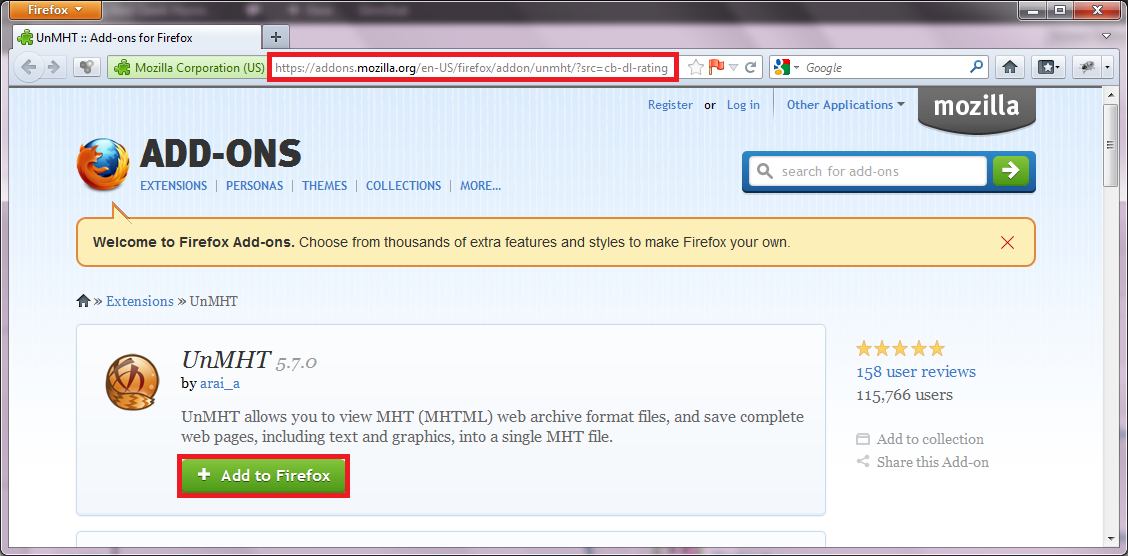This screenshot has width=1128, height=556.
Task: Open author arai_a profile link
Action: point(219,383)
